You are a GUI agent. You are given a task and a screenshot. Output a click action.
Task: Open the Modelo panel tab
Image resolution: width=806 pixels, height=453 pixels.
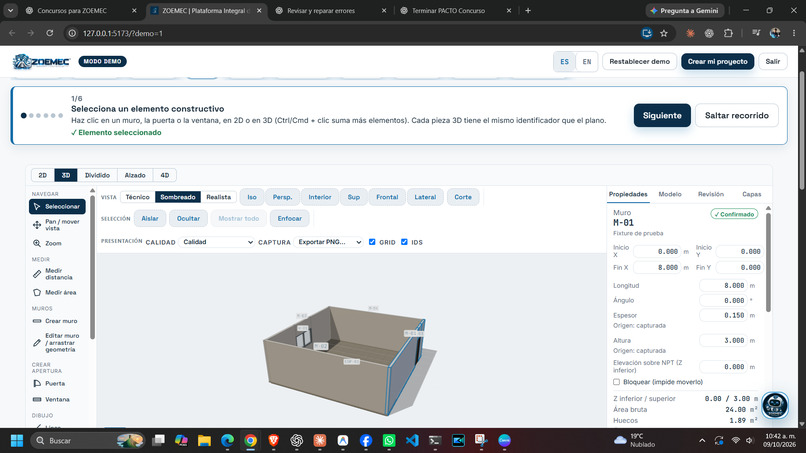pos(670,194)
